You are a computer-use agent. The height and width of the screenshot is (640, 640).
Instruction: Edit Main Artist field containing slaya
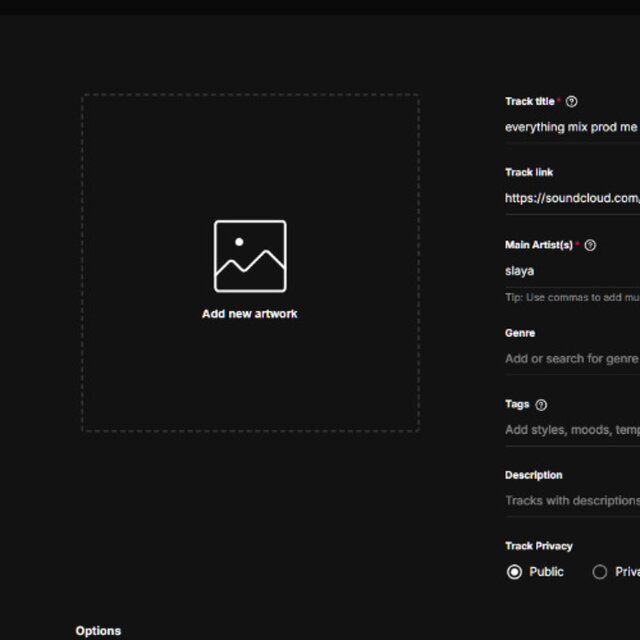click(572, 271)
